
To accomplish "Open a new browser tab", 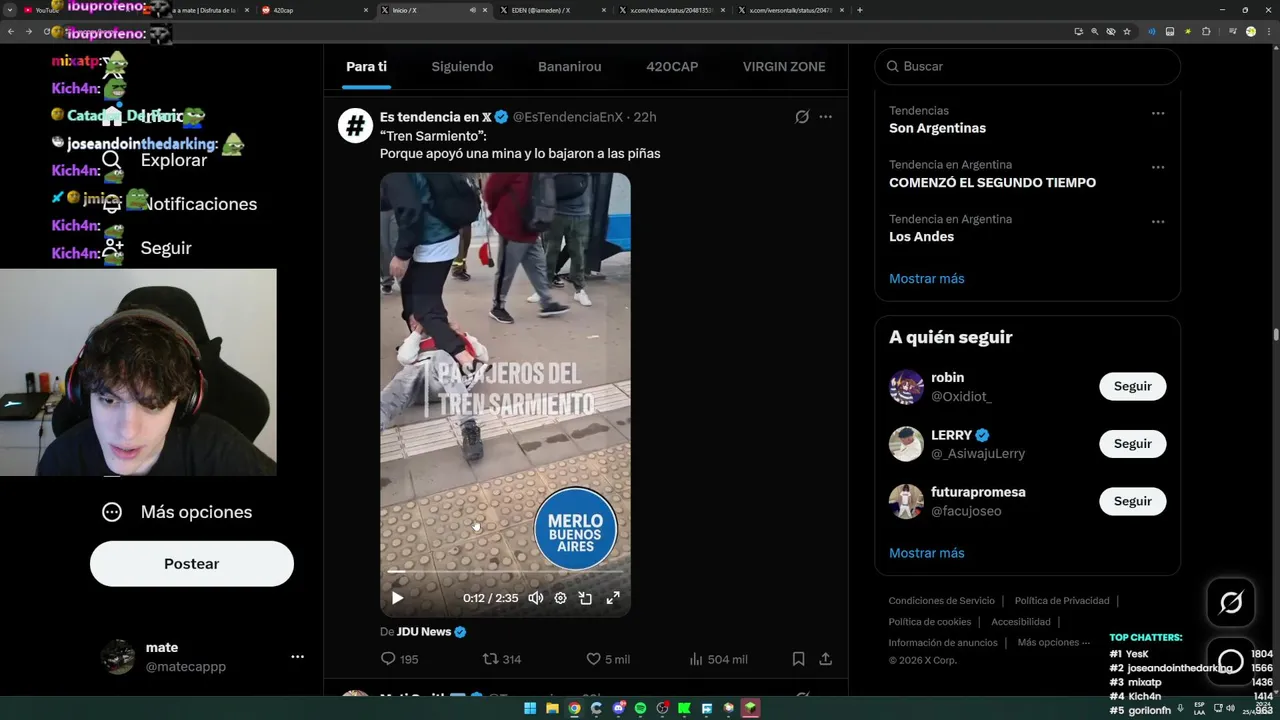I will 860,10.
